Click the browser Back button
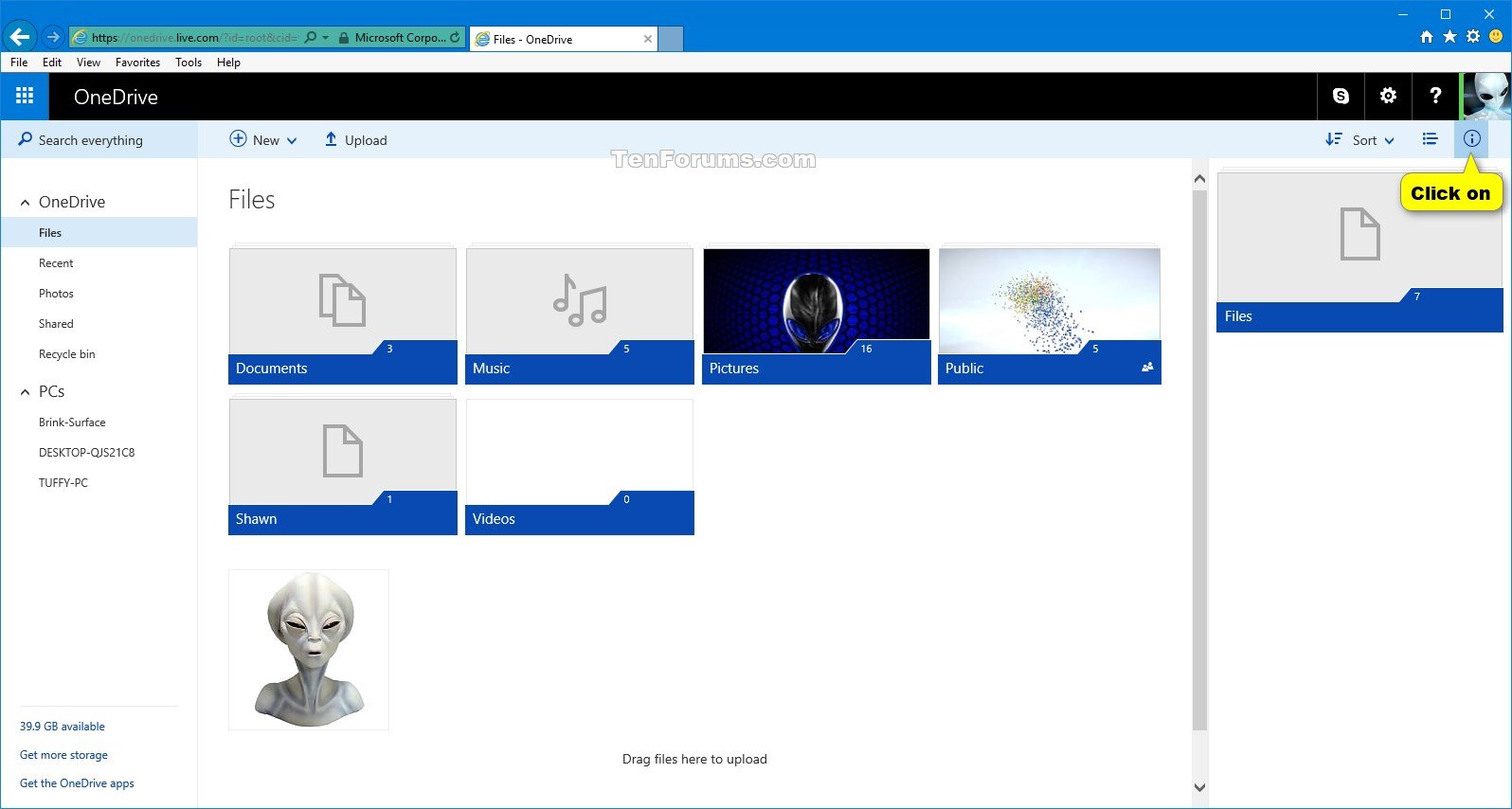Viewport: 1512px width, 809px height. coord(20,37)
